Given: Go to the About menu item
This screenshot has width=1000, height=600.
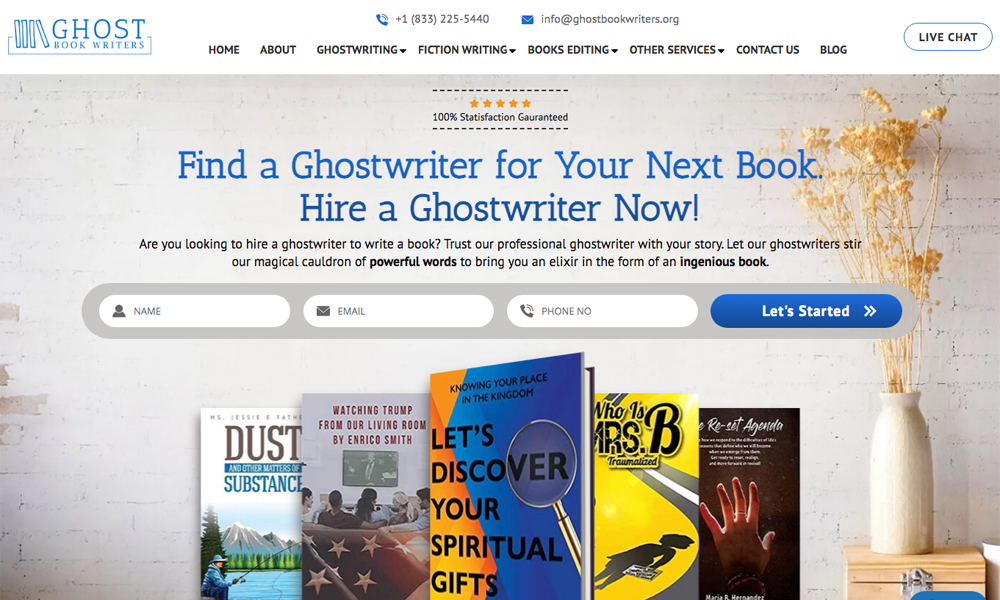Looking at the screenshot, I should coord(278,50).
